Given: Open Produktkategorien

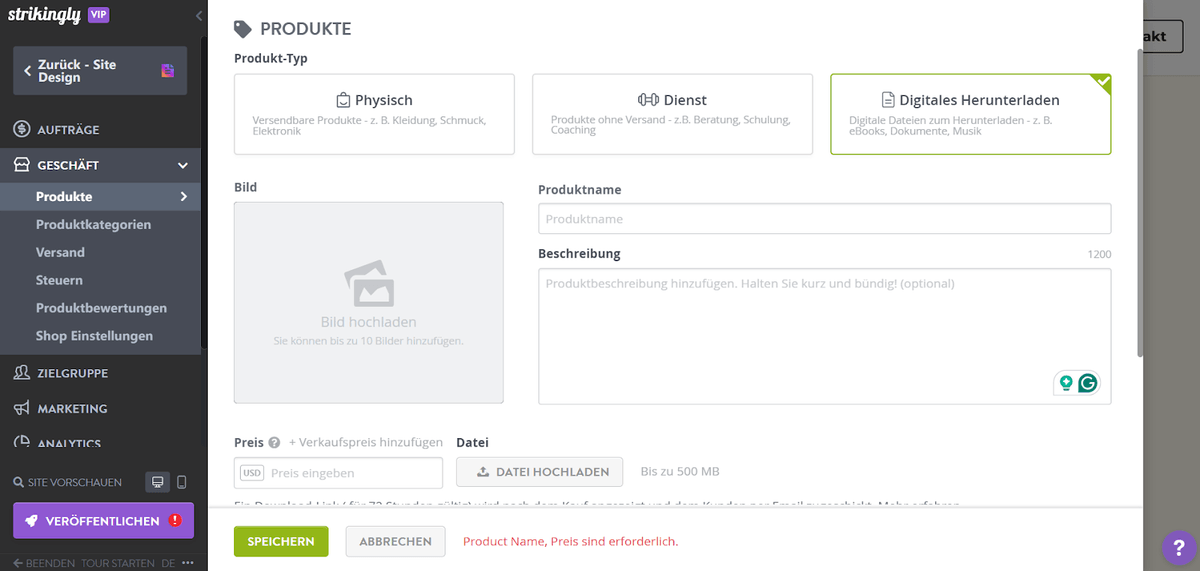Looking at the screenshot, I should click(x=93, y=225).
